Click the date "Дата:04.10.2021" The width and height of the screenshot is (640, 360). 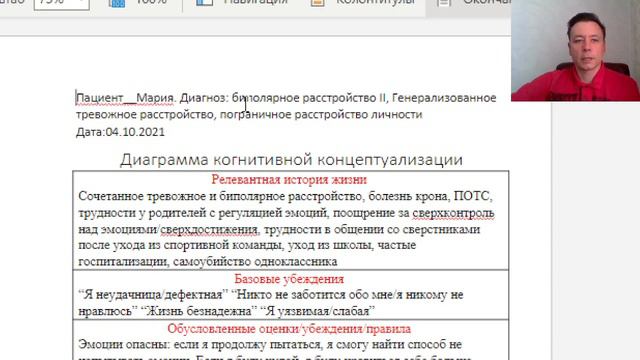120,132
